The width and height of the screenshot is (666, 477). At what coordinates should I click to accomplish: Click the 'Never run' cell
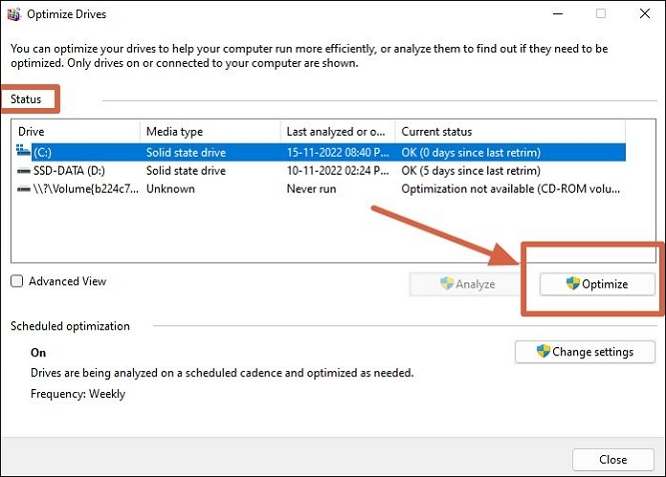pos(311,189)
